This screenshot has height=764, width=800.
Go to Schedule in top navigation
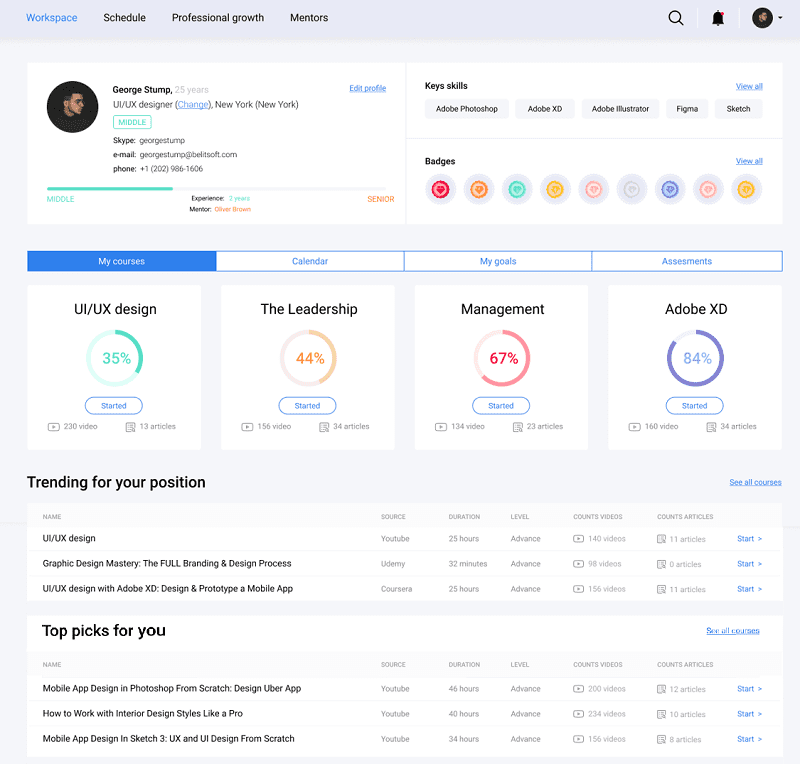[124, 17]
